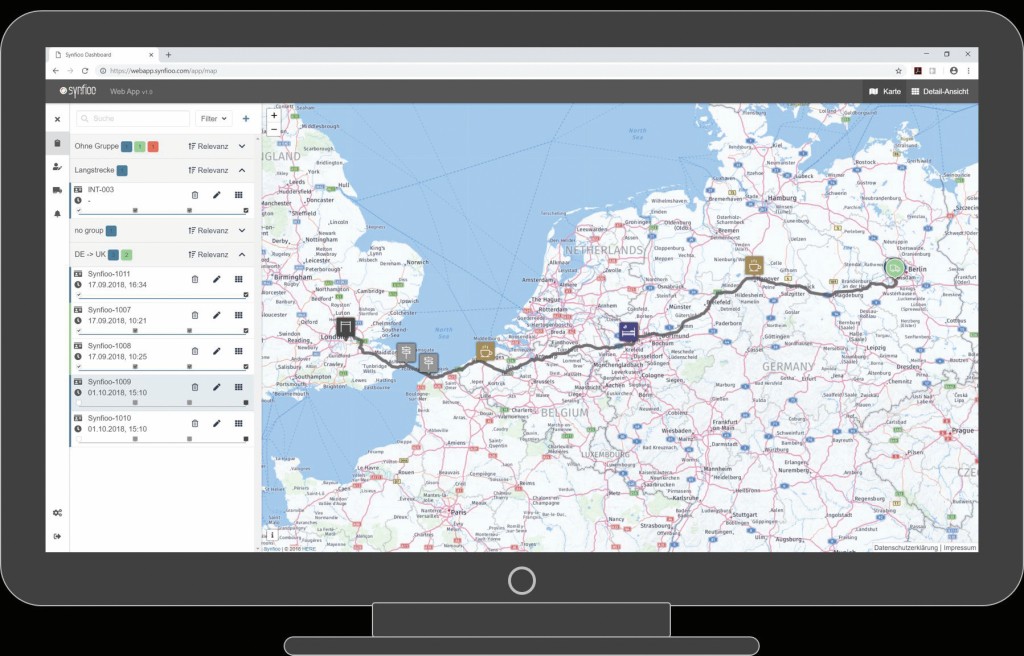Expand the Ohne Gruppe group

click(241, 146)
